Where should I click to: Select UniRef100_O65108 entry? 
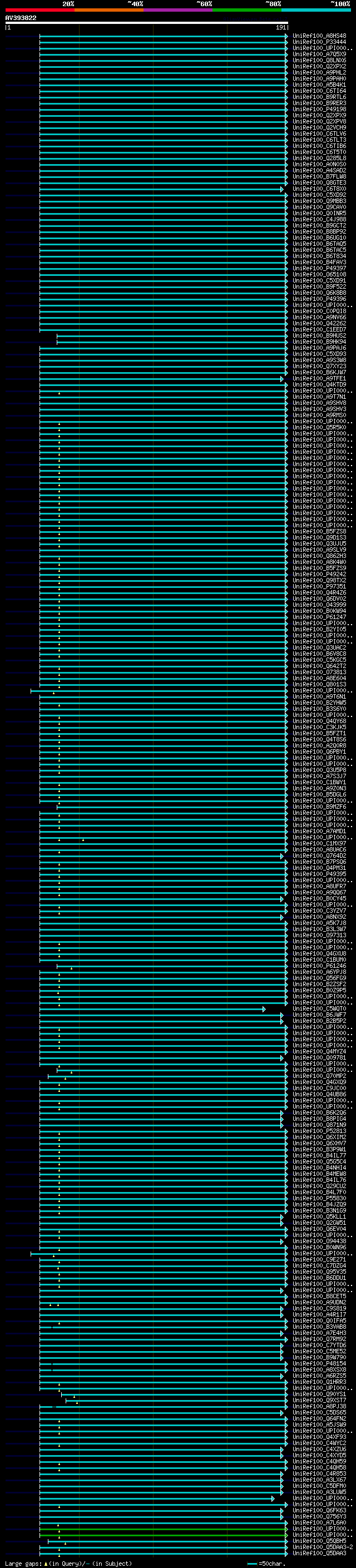click(319, 275)
